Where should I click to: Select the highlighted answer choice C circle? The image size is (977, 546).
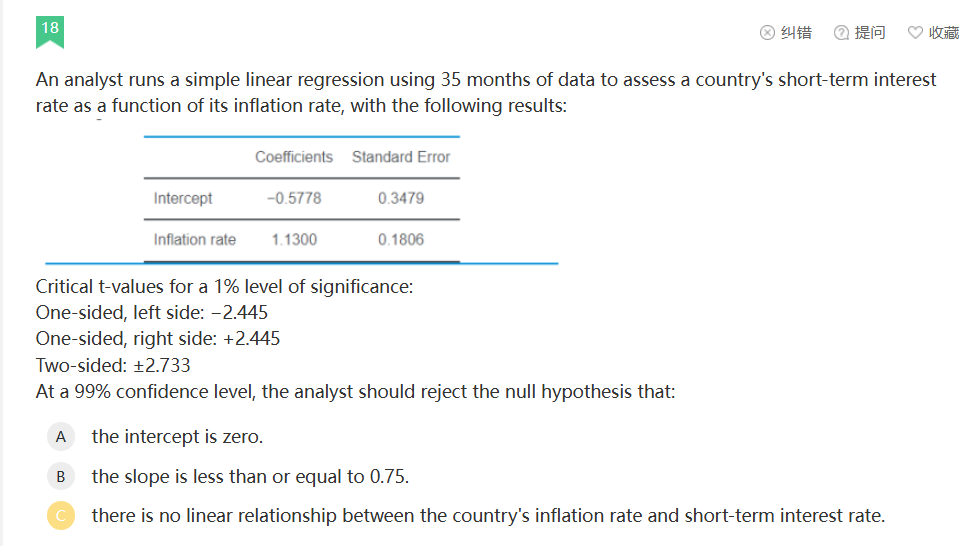[x=61, y=517]
